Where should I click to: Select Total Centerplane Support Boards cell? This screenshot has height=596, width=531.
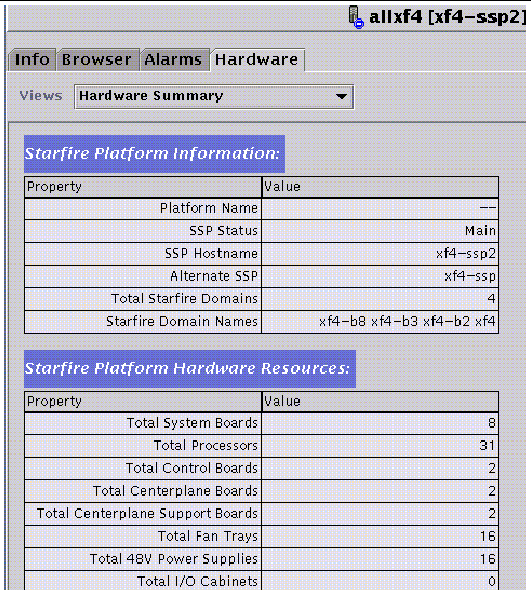143,514
